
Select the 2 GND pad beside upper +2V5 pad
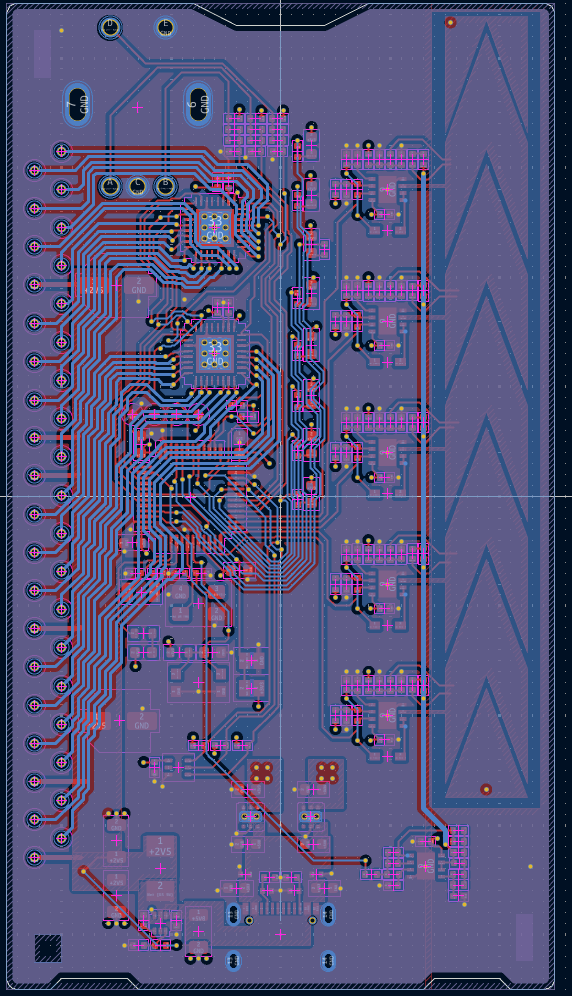[139, 286]
